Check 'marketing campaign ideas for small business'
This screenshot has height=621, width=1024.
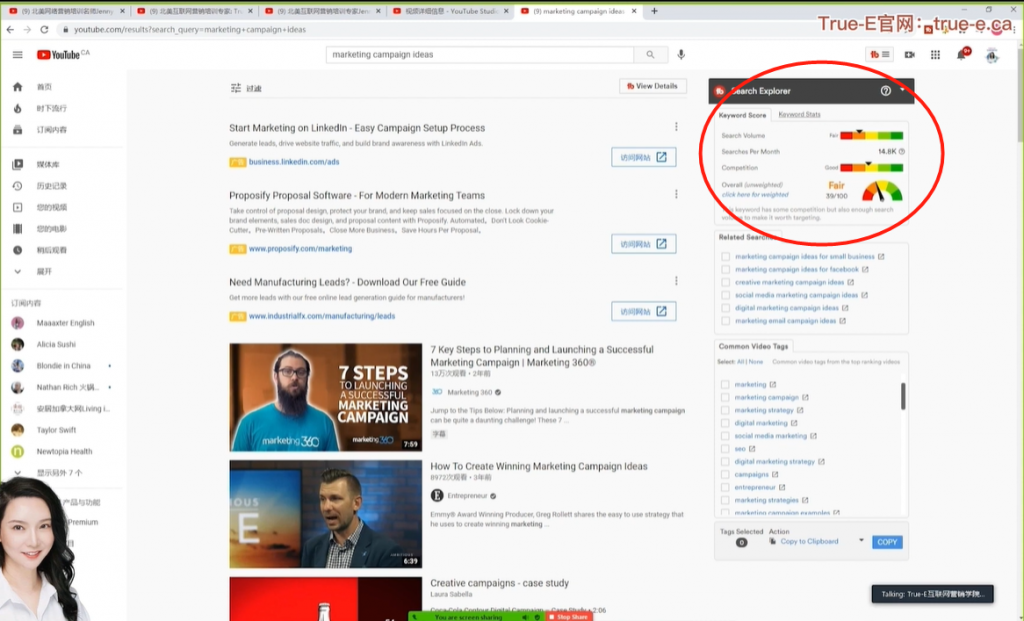tap(726, 257)
